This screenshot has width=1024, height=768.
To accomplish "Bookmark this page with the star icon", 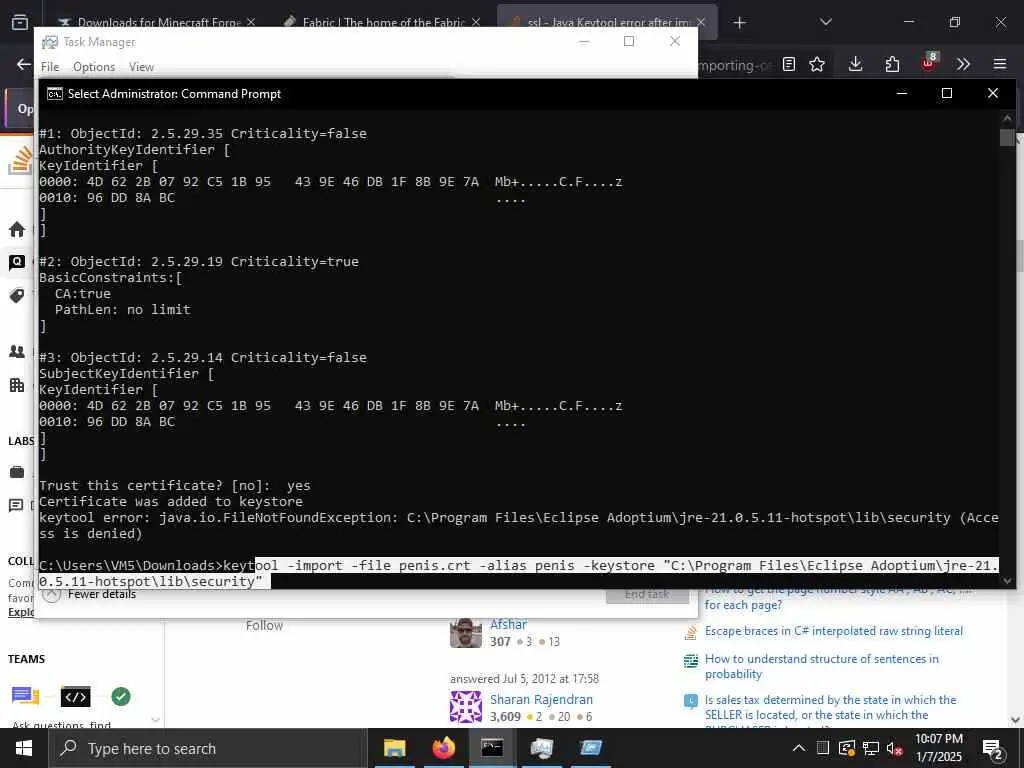I will [817, 64].
